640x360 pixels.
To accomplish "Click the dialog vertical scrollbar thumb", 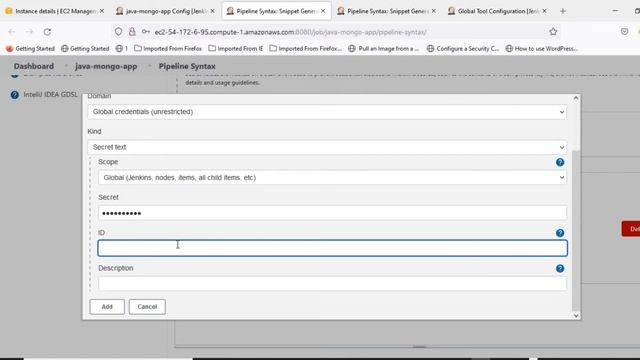I will pos(576,231).
